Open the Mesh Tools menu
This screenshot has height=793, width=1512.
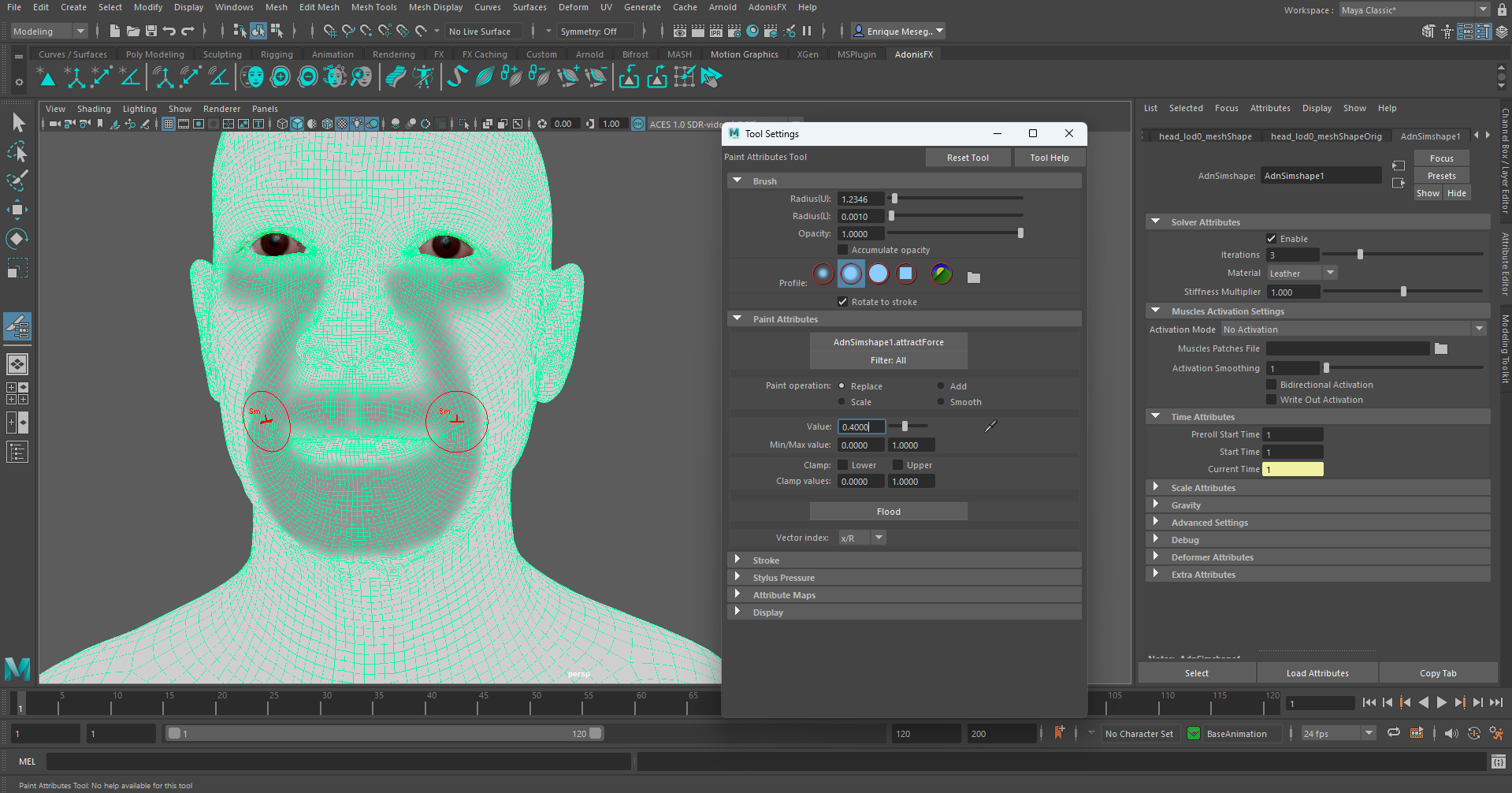coord(373,7)
